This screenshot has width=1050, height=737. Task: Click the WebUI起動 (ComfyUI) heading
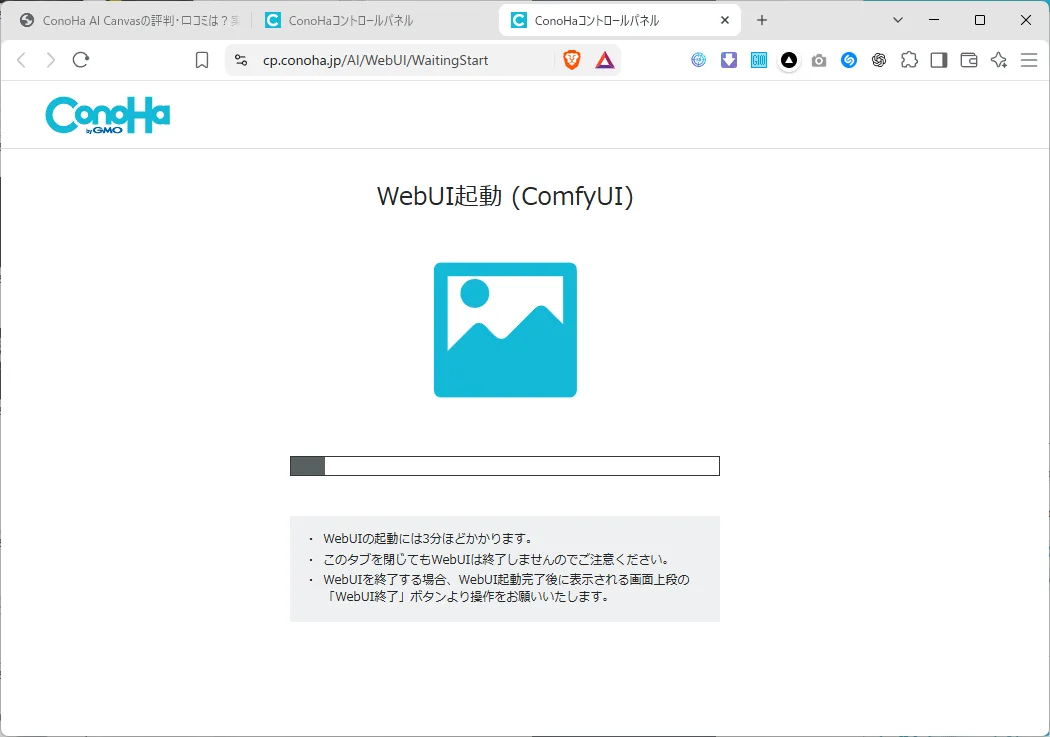click(505, 196)
